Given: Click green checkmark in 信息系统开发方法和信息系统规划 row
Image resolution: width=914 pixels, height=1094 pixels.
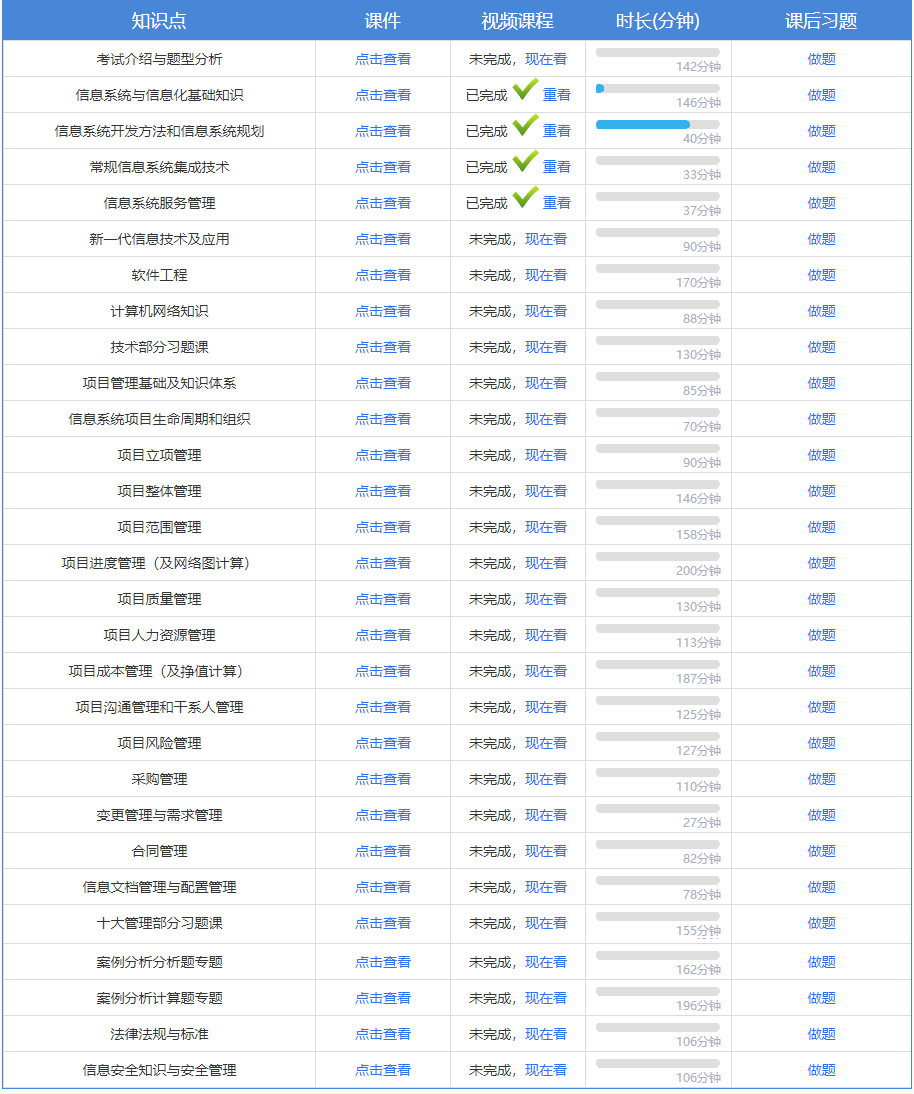Looking at the screenshot, I should click(525, 128).
